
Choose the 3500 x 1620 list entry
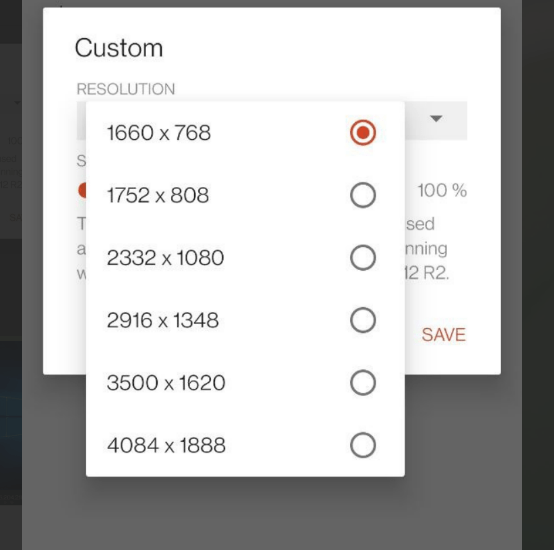click(x=245, y=383)
